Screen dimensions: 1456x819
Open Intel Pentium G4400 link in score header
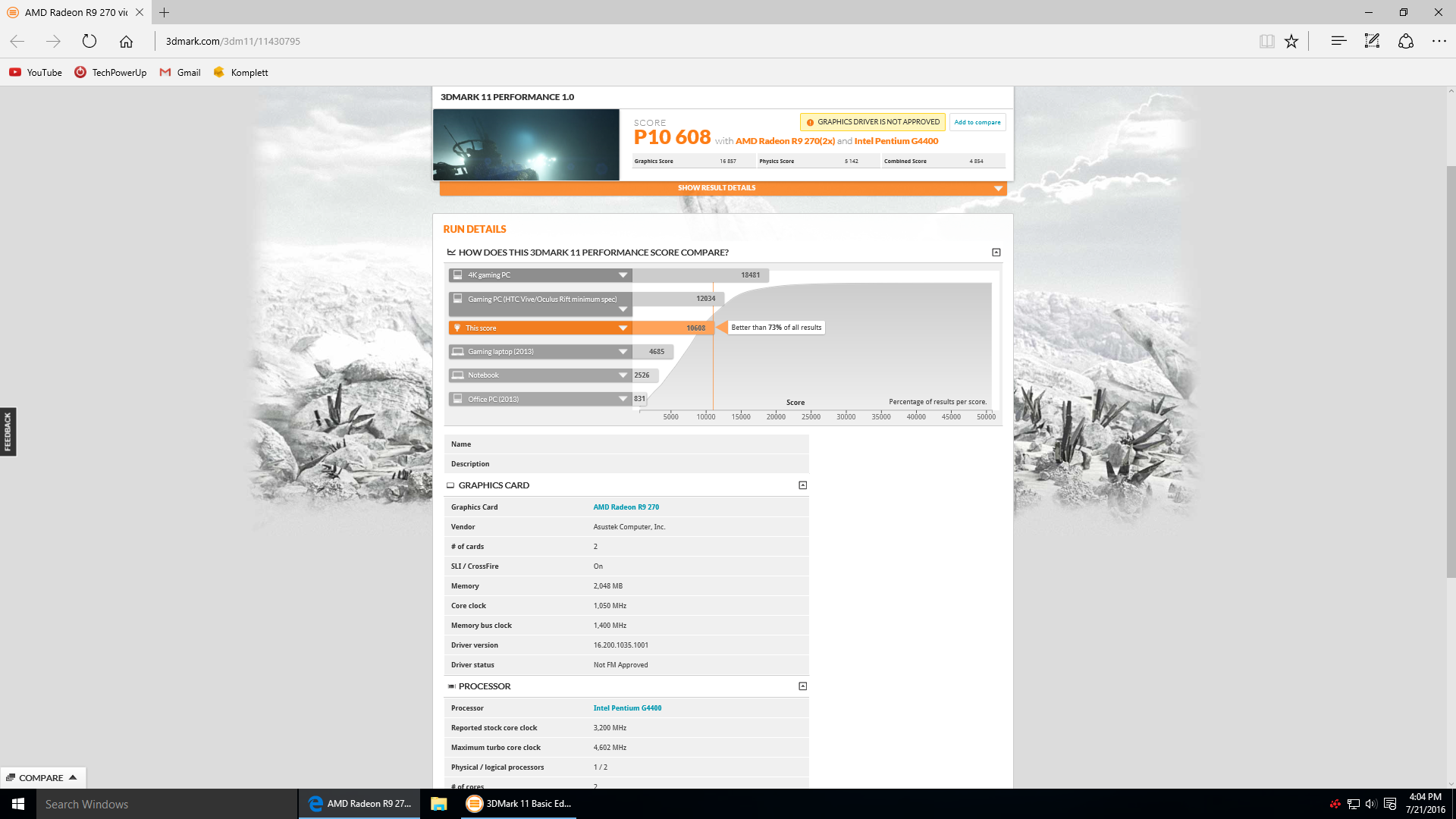tap(896, 141)
